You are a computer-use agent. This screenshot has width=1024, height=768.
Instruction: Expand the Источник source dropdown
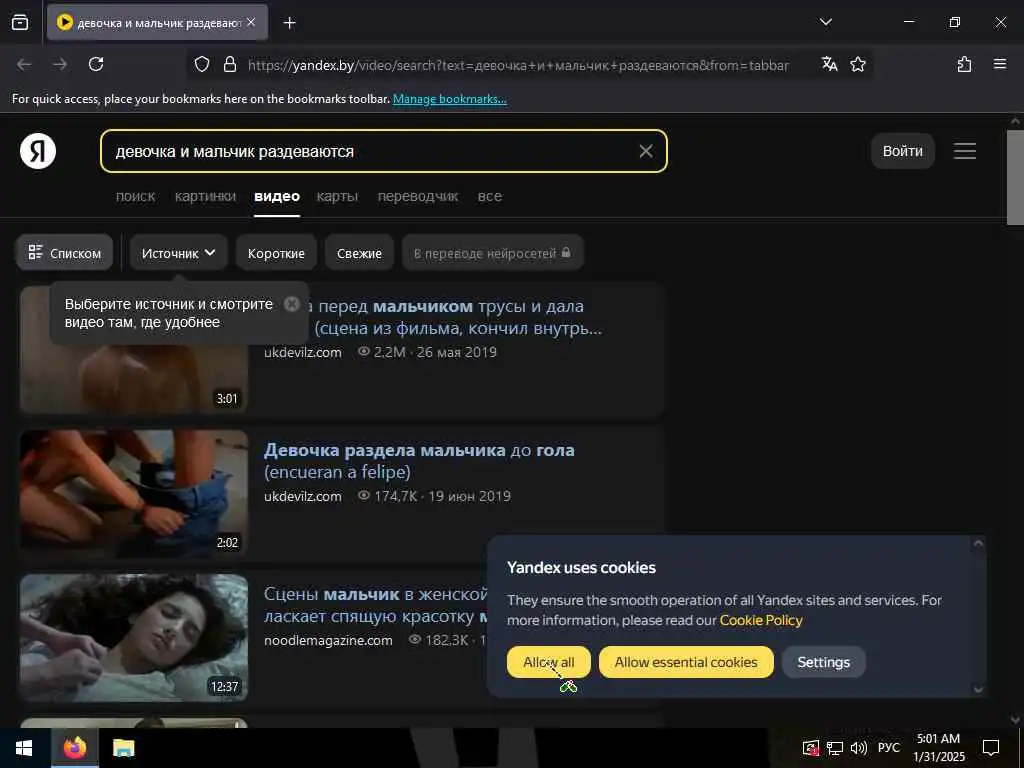[x=178, y=253]
